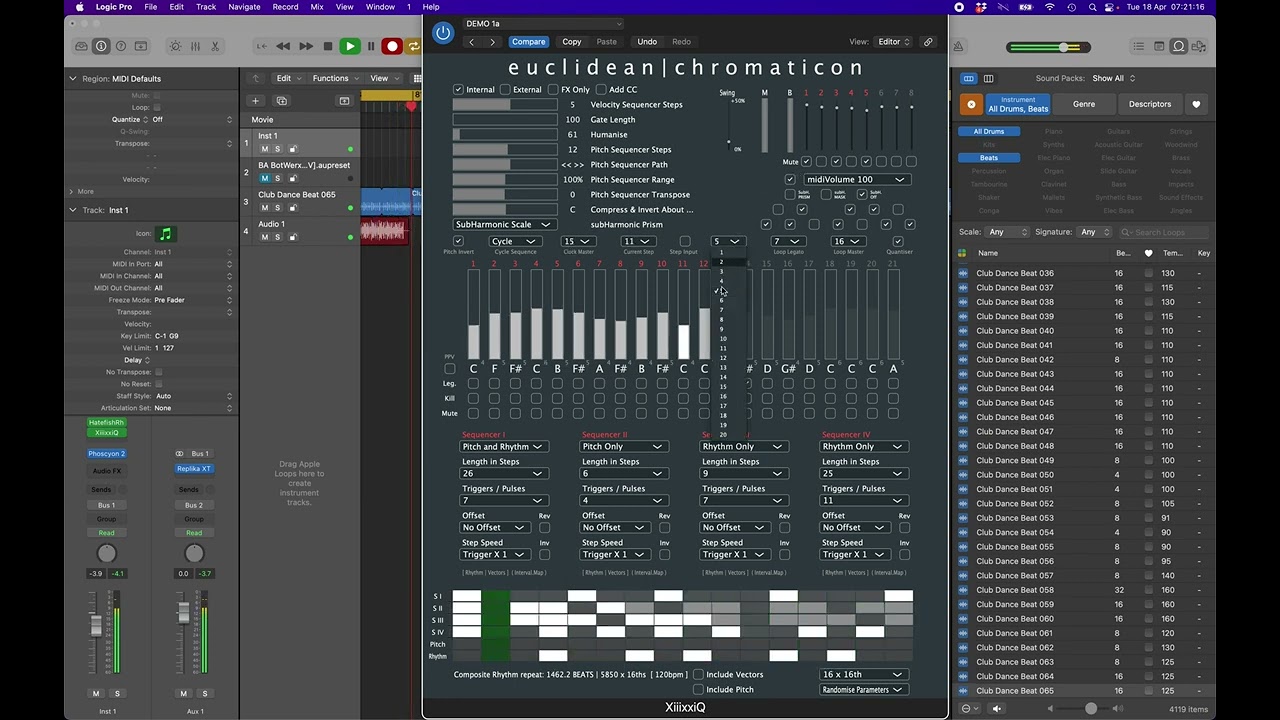This screenshot has width=1280, height=720.
Task: Open the tracks area Edit menu
Action: [x=288, y=78]
